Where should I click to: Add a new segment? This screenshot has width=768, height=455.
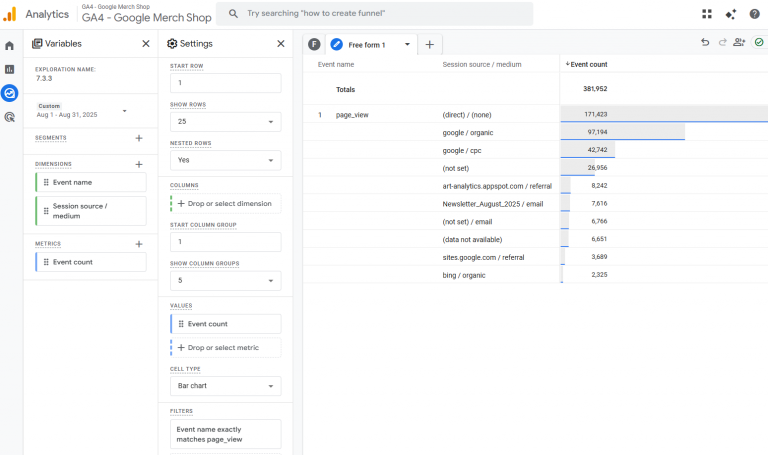point(139,138)
